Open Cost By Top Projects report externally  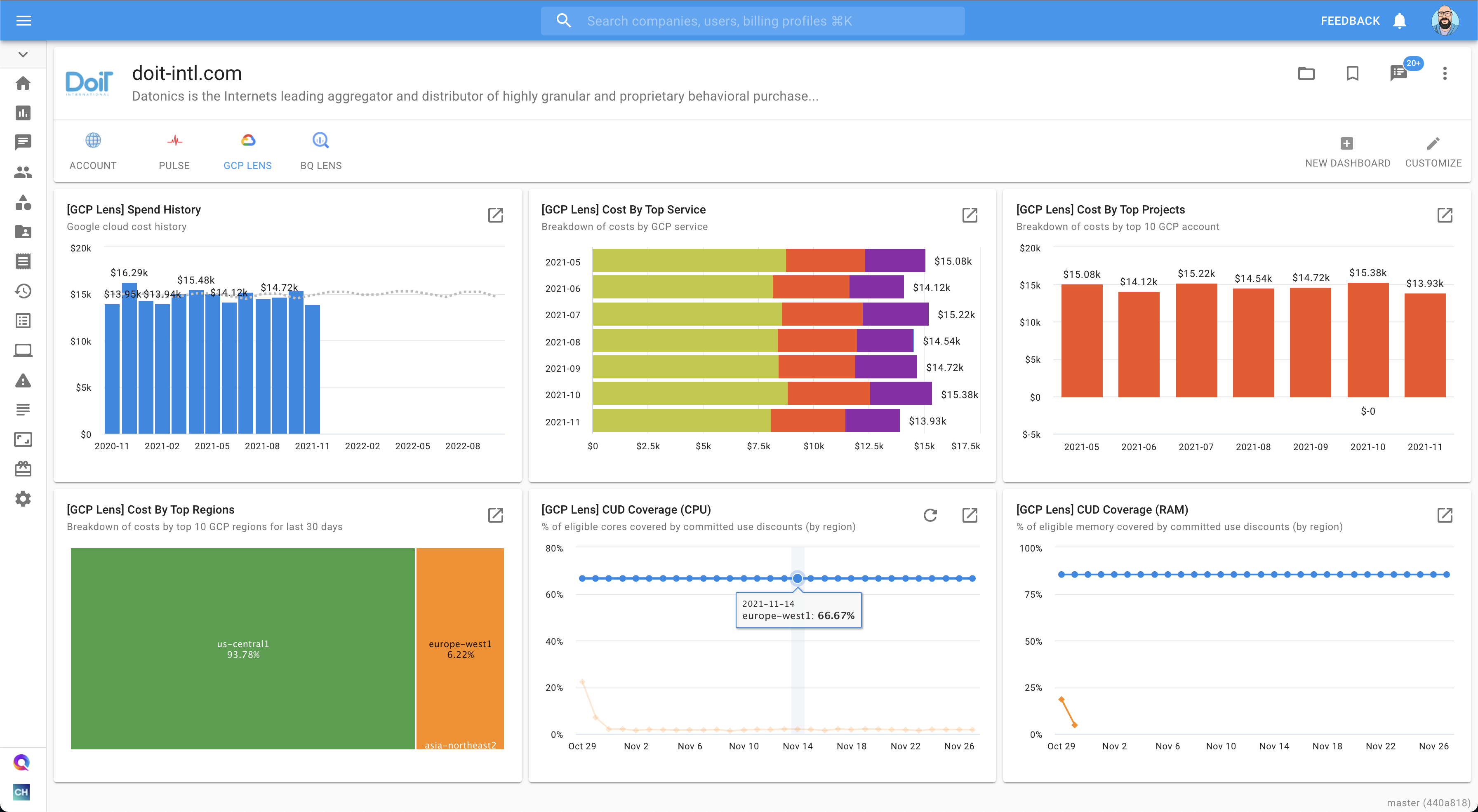click(1445, 215)
